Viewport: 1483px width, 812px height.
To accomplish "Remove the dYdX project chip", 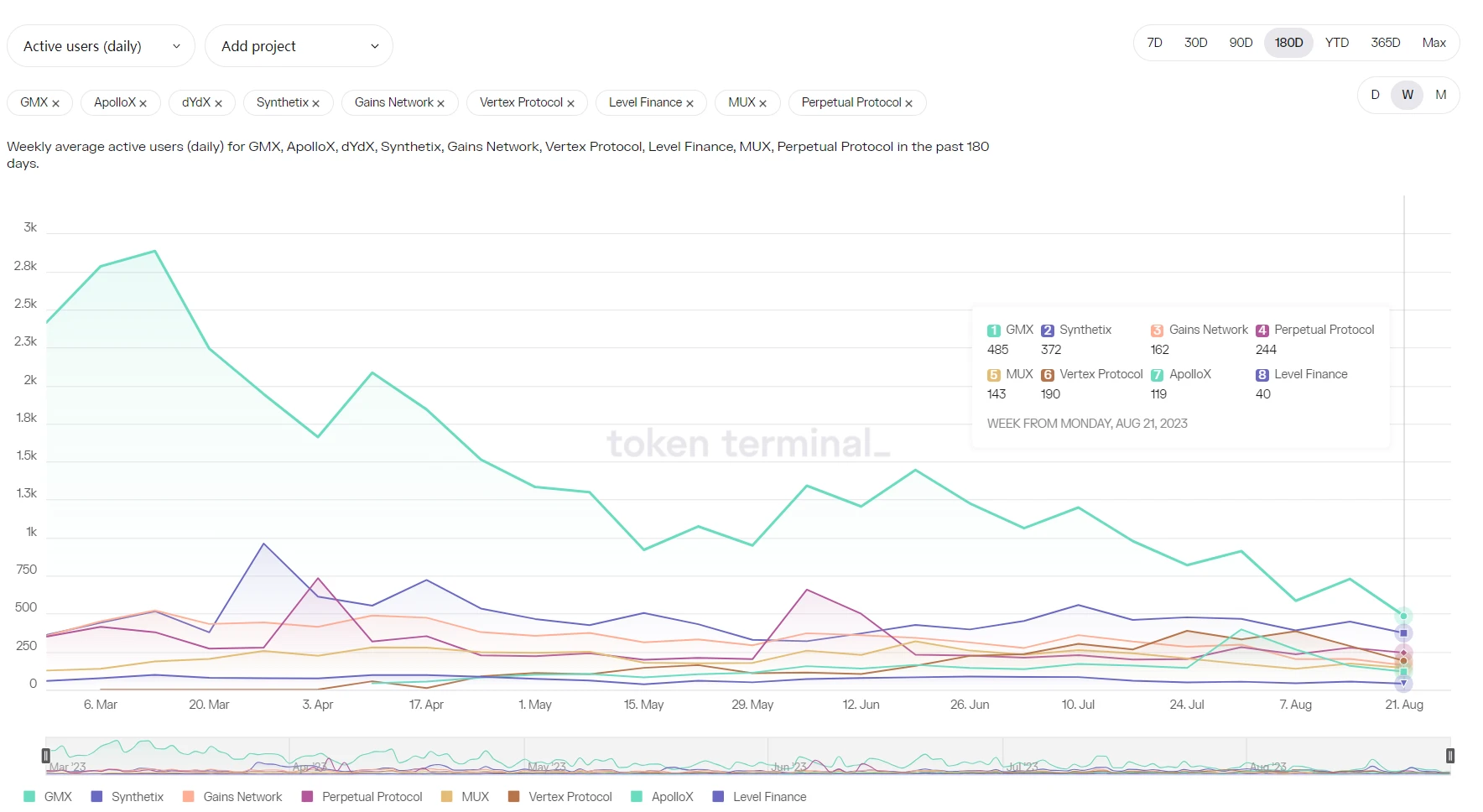I will pyautogui.click(x=218, y=103).
